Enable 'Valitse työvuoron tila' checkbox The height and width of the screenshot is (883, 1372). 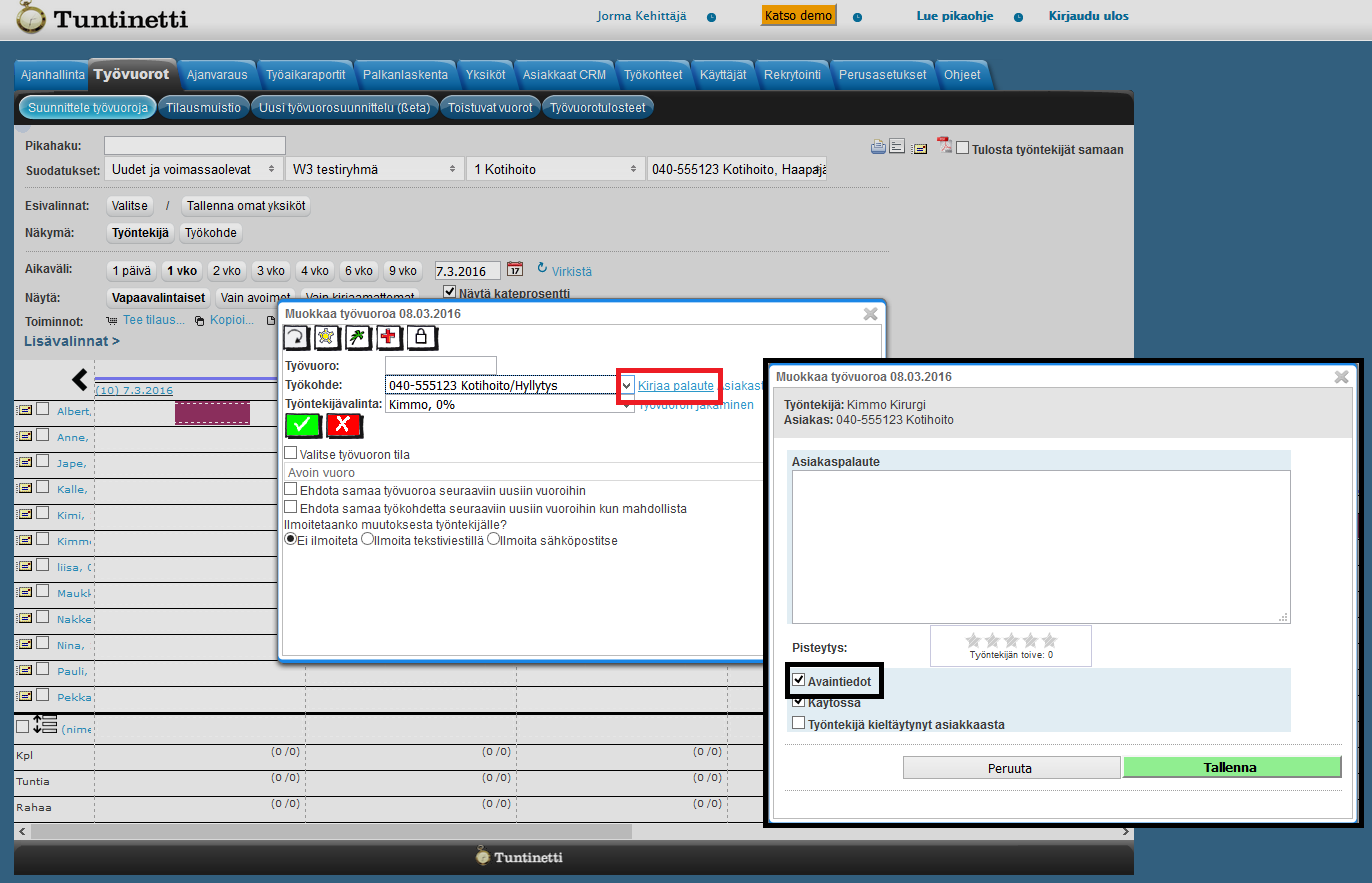pyautogui.click(x=291, y=454)
